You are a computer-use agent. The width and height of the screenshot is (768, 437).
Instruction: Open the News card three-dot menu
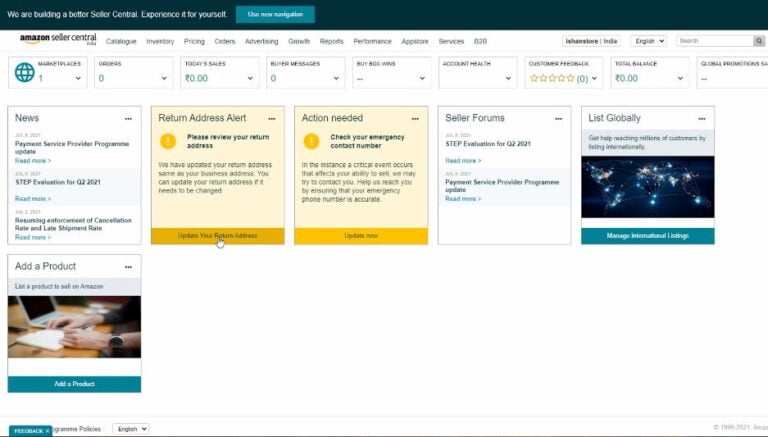[x=128, y=119]
